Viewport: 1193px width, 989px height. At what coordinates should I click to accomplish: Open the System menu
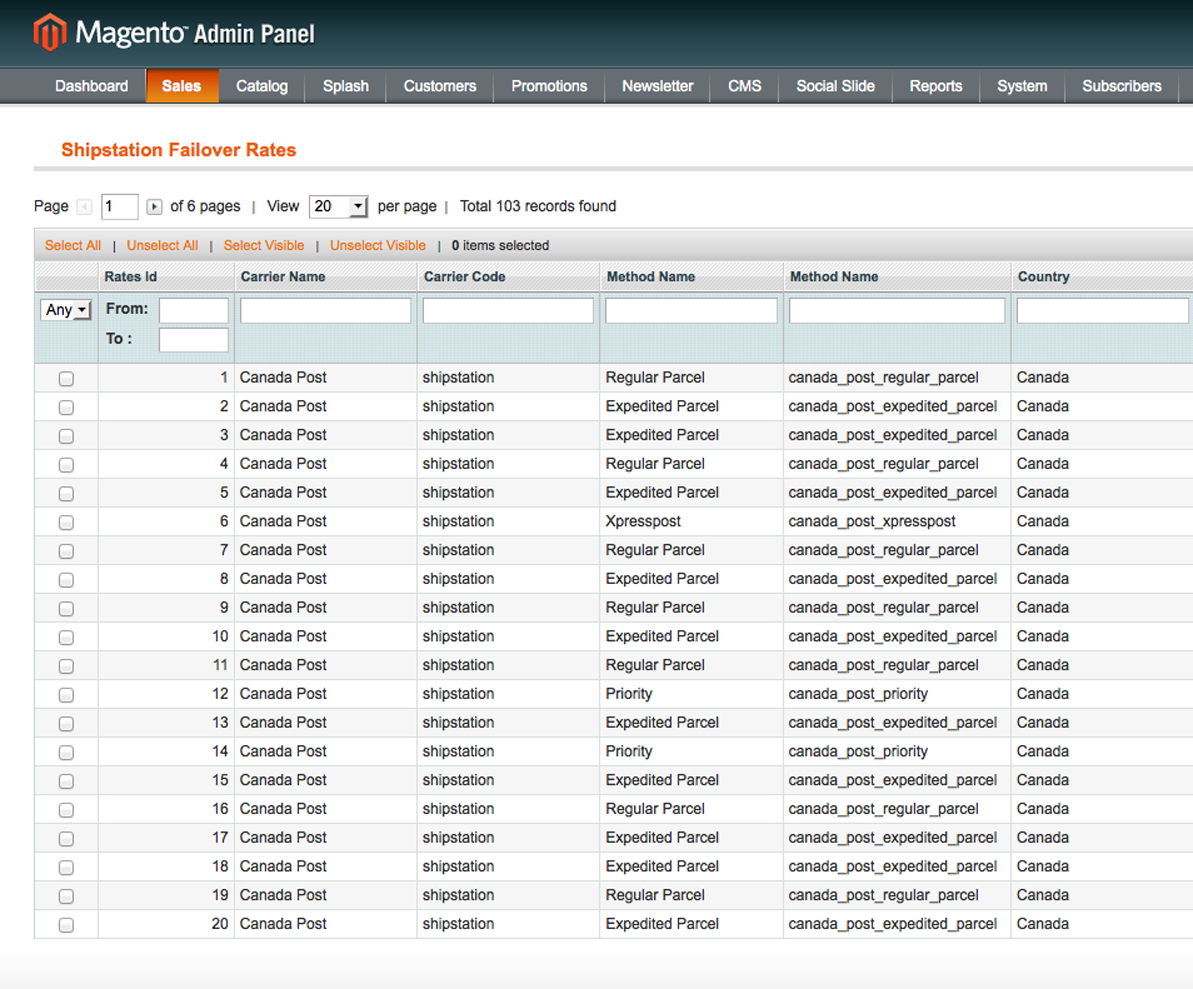point(1022,86)
